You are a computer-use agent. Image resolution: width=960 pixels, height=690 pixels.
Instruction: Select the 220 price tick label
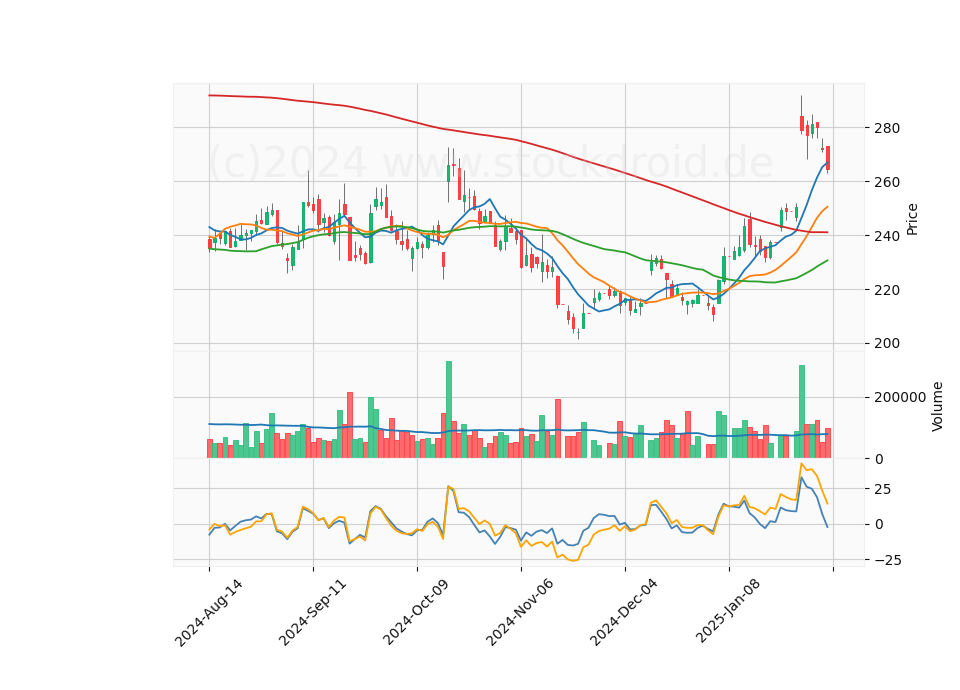(x=888, y=290)
